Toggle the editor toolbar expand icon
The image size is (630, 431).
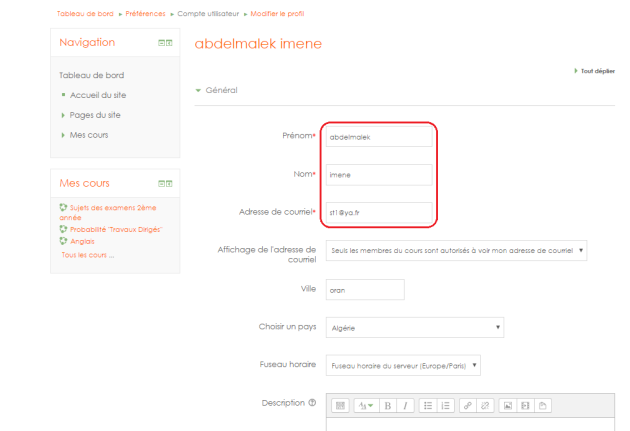tap(340, 406)
